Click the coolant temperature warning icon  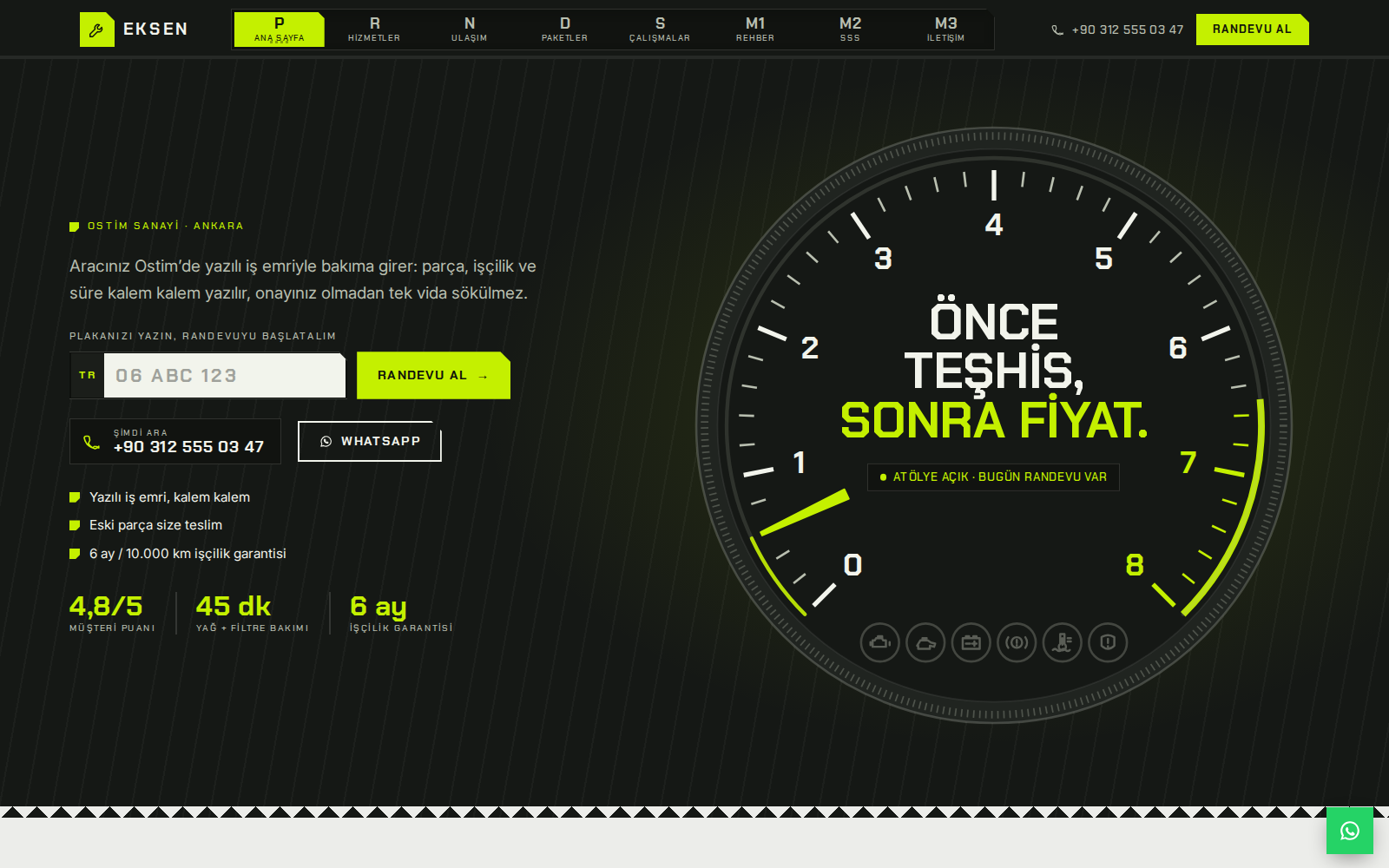click(x=1063, y=642)
